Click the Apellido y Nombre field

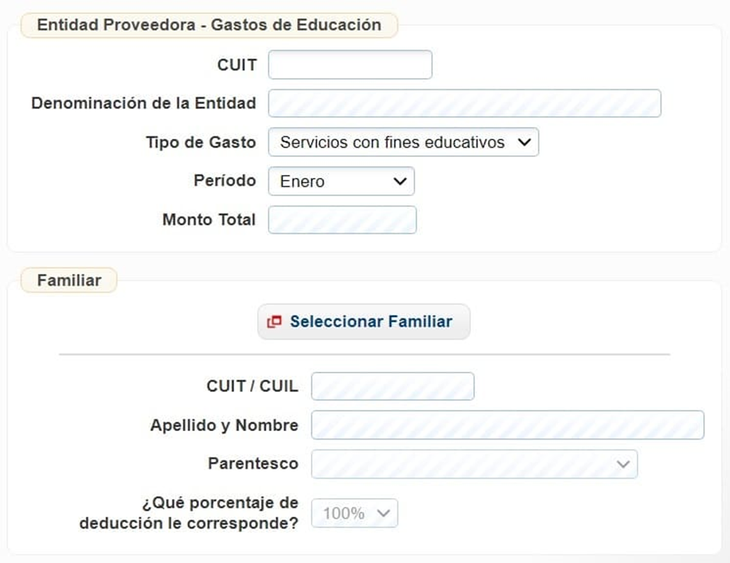(x=507, y=425)
